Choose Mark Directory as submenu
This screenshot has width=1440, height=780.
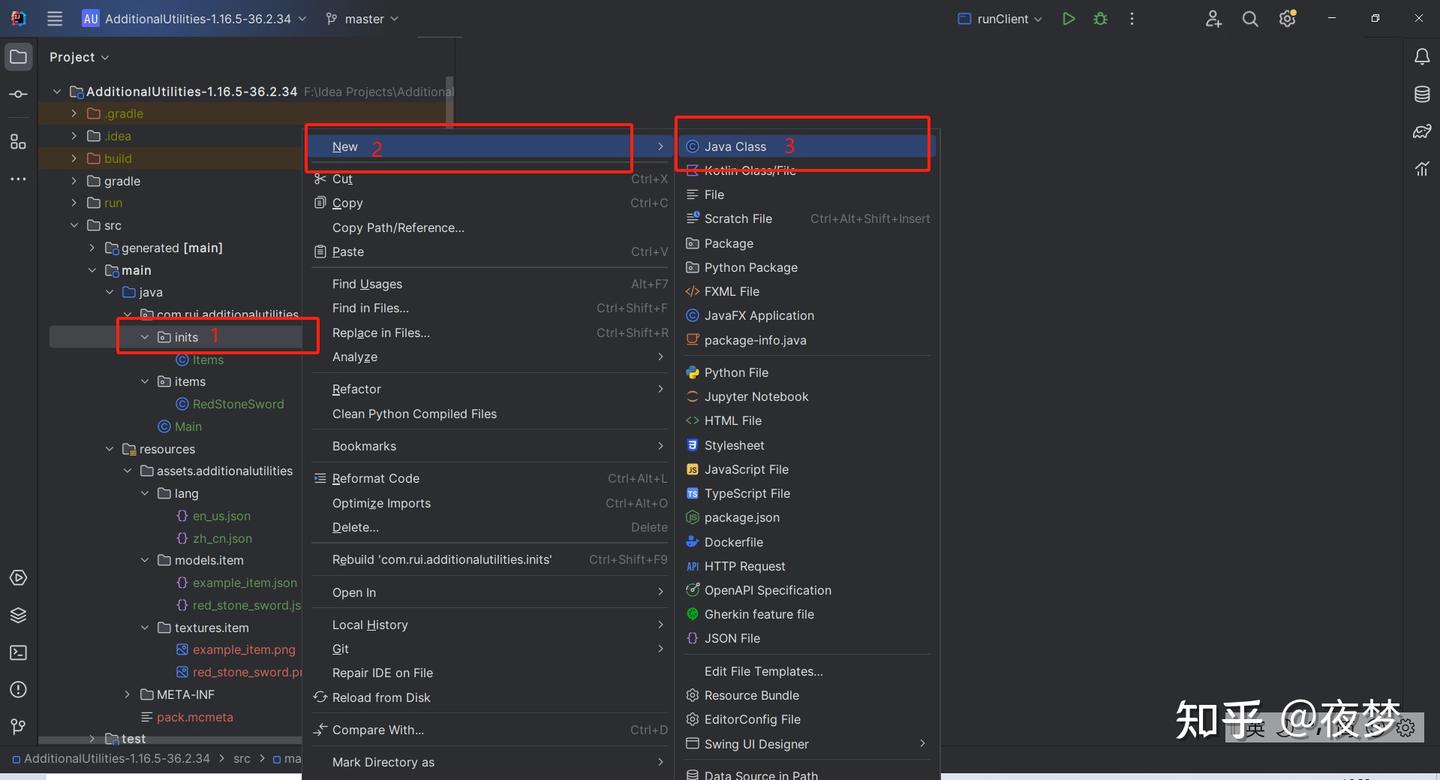pos(490,762)
